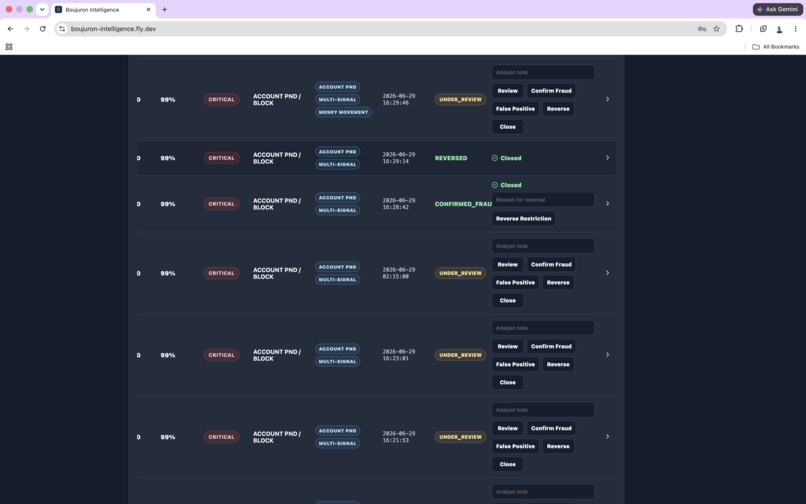Screen dimensions: 806x504
Task: Click Reverse on the 02:15:00 alert
Action: coord(558,282)
